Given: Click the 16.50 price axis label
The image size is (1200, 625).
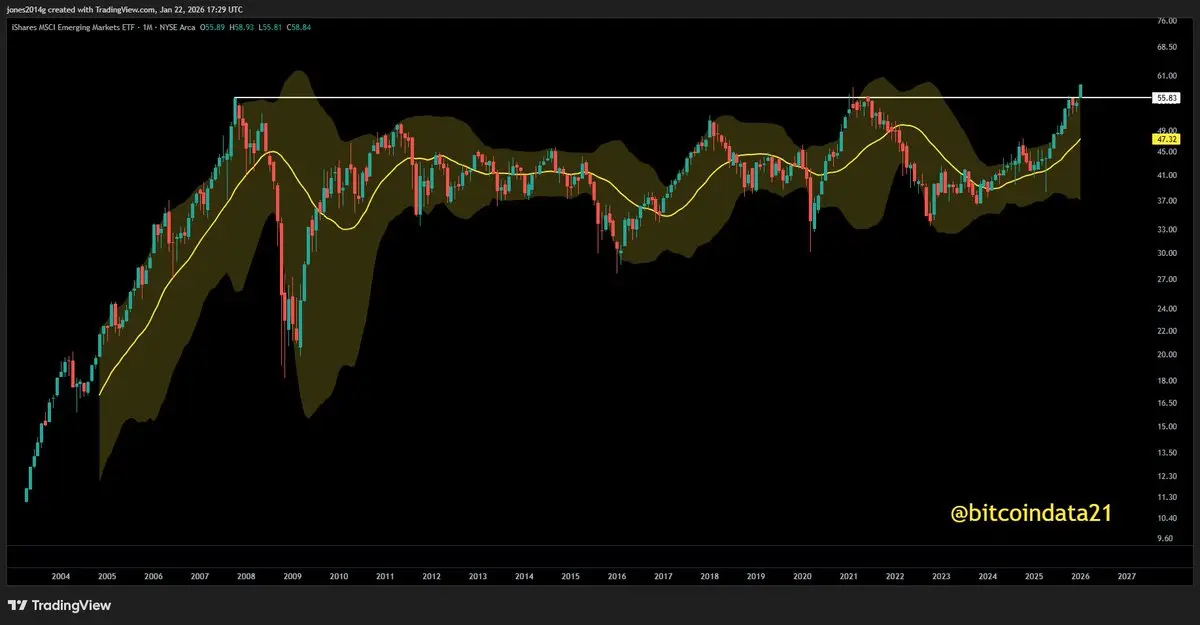Looking at the screenshot, I should [1166, 402].
